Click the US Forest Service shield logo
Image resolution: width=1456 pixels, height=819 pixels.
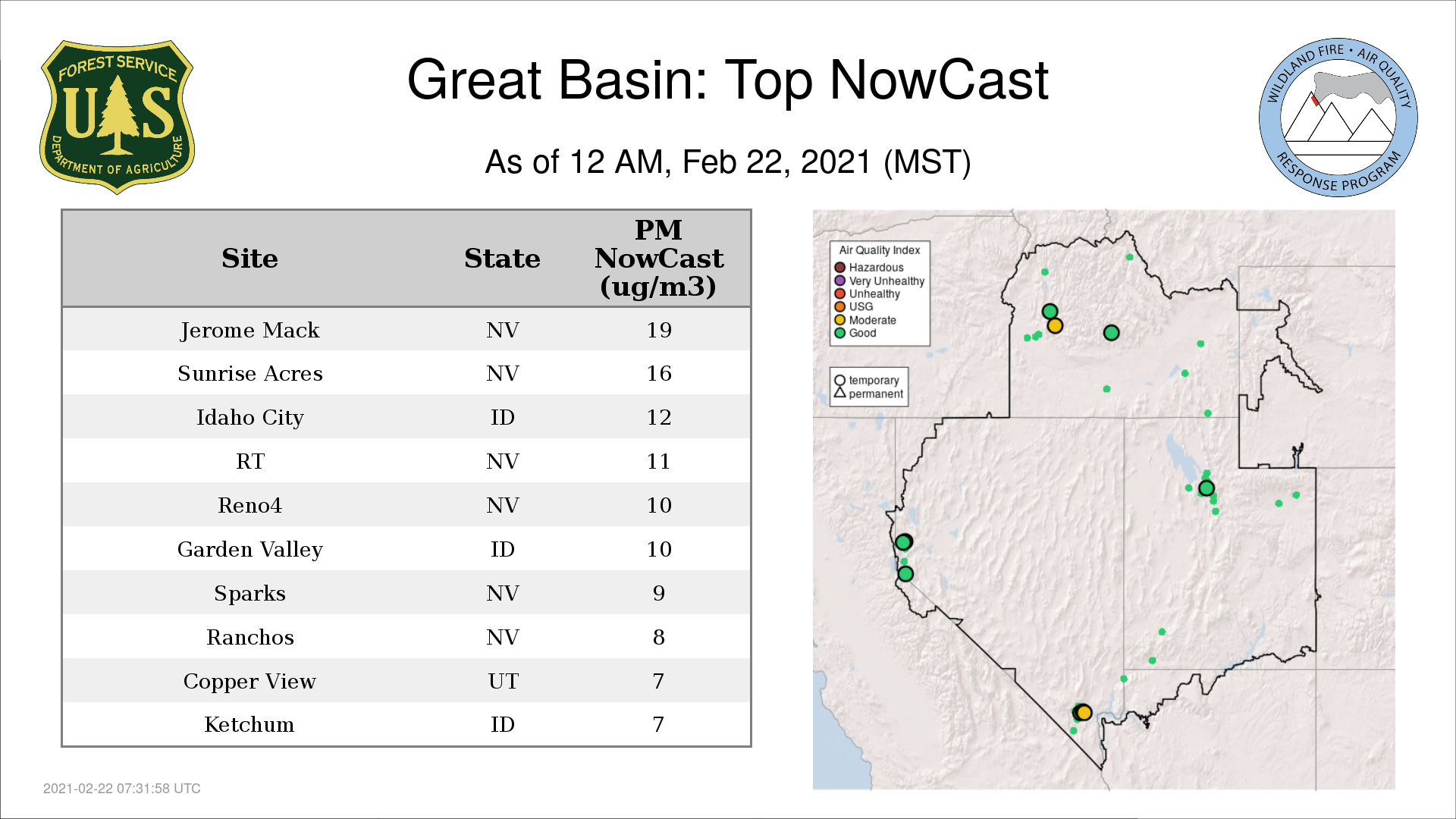(117, 117)
